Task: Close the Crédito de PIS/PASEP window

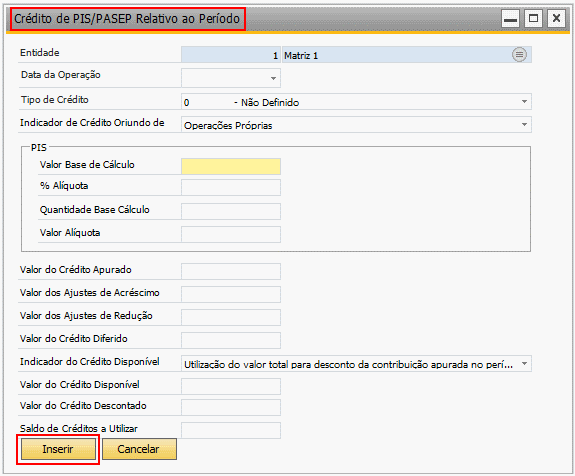Action: [556, 18]
